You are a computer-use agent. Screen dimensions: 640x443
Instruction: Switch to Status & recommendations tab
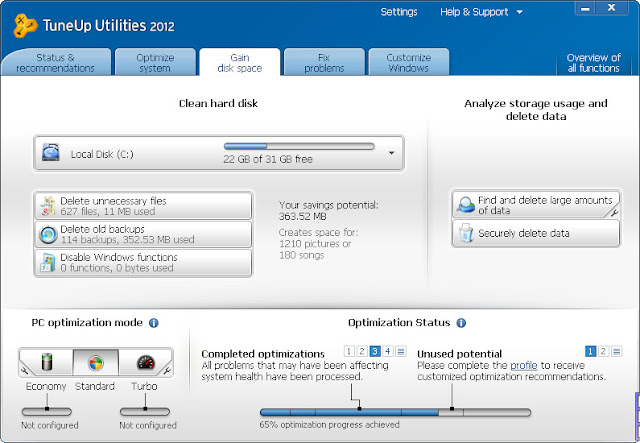pyautogui.click(x=56, y=62)
